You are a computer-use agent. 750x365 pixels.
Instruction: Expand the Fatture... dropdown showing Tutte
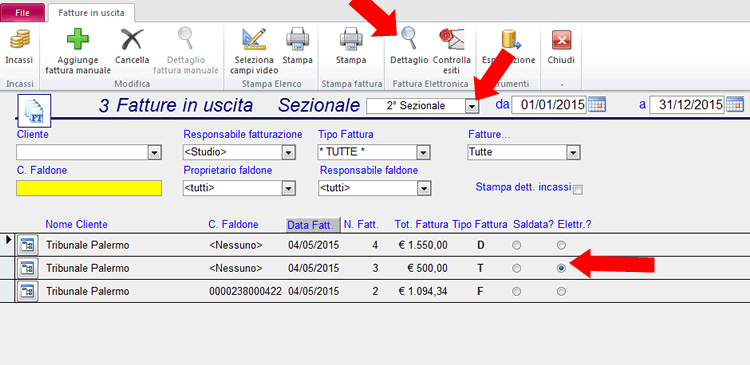click(573, 153)
